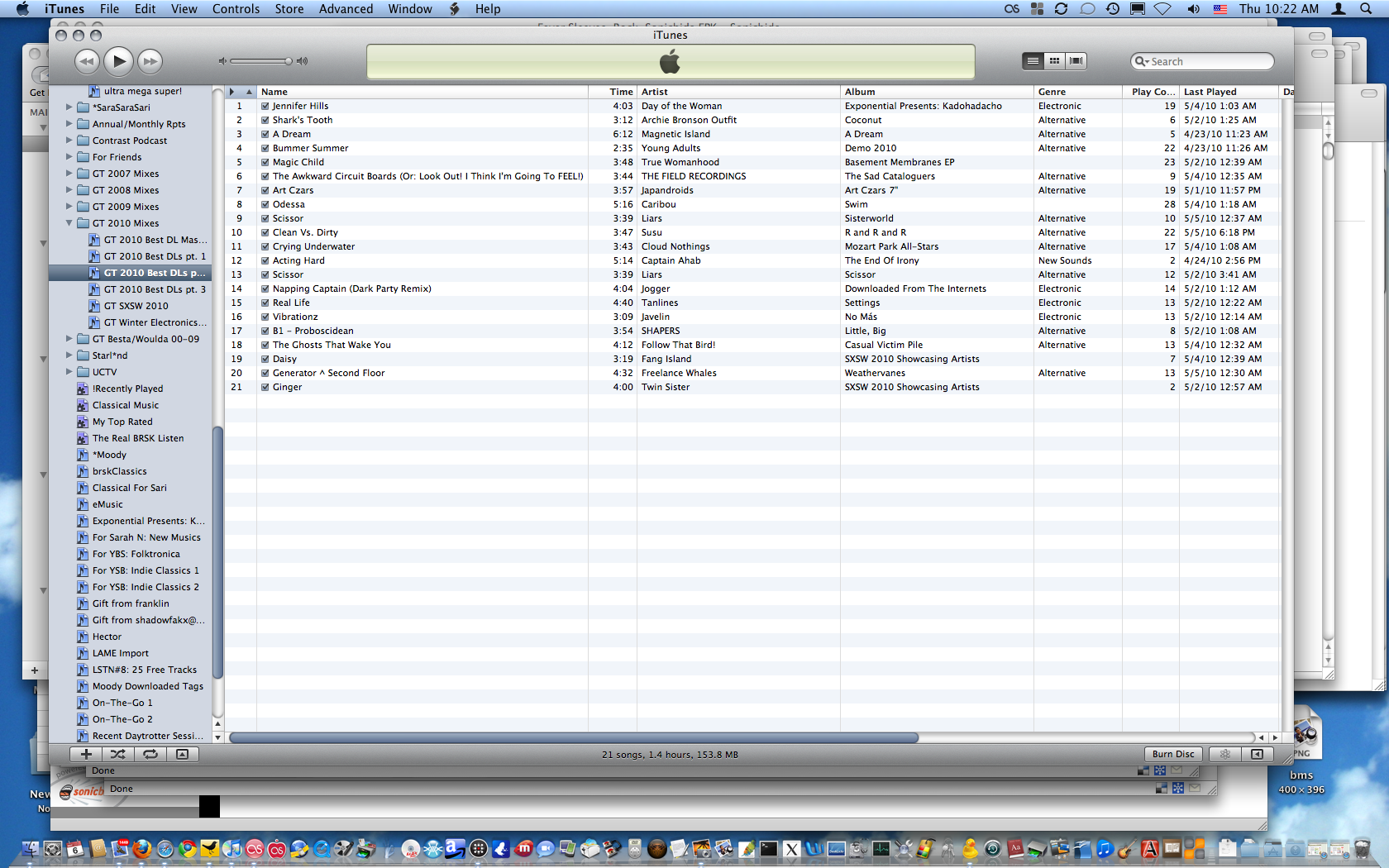This screenshot has width=1389, height=868.
Task: Toggle the repeat button
Action: point(150,754)
